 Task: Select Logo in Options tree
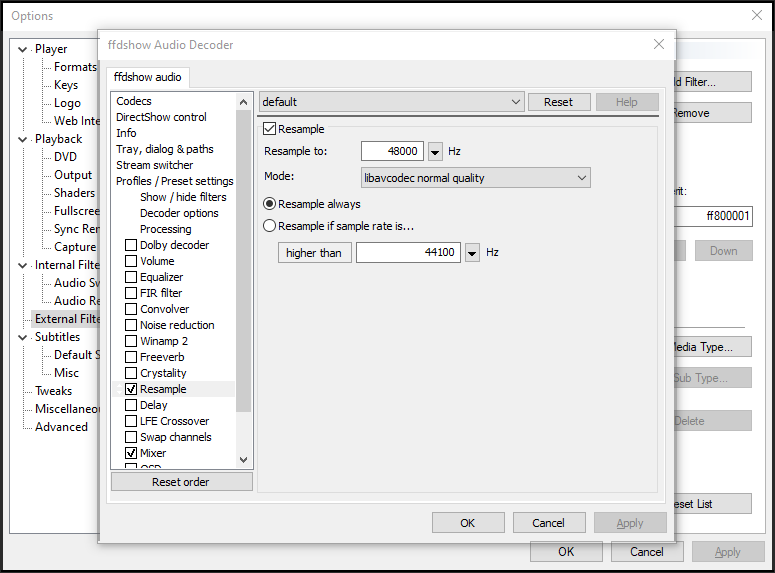[67, 103]
